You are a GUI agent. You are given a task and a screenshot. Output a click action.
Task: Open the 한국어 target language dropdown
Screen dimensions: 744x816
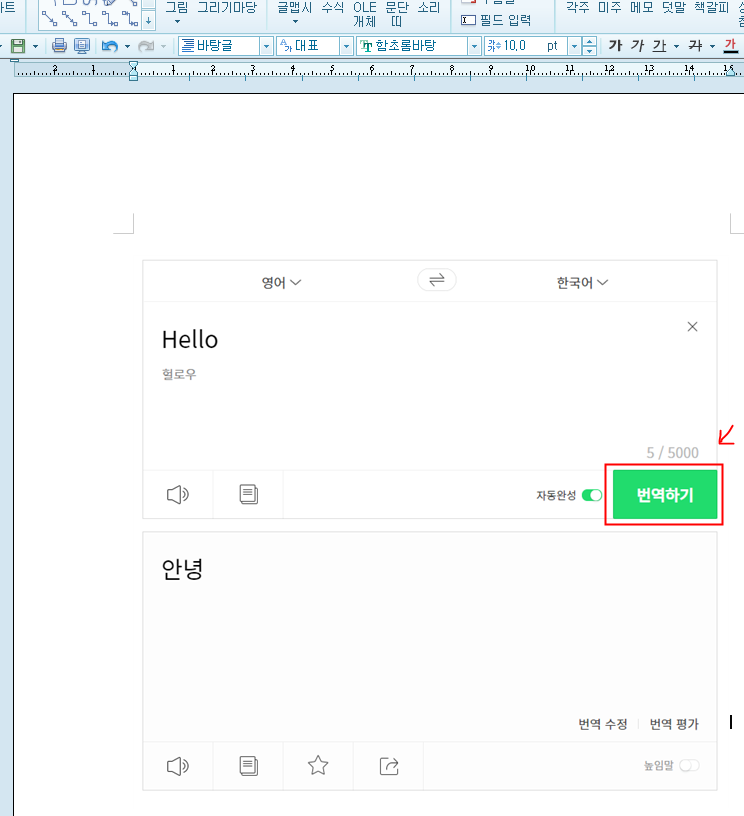point(582,283)
